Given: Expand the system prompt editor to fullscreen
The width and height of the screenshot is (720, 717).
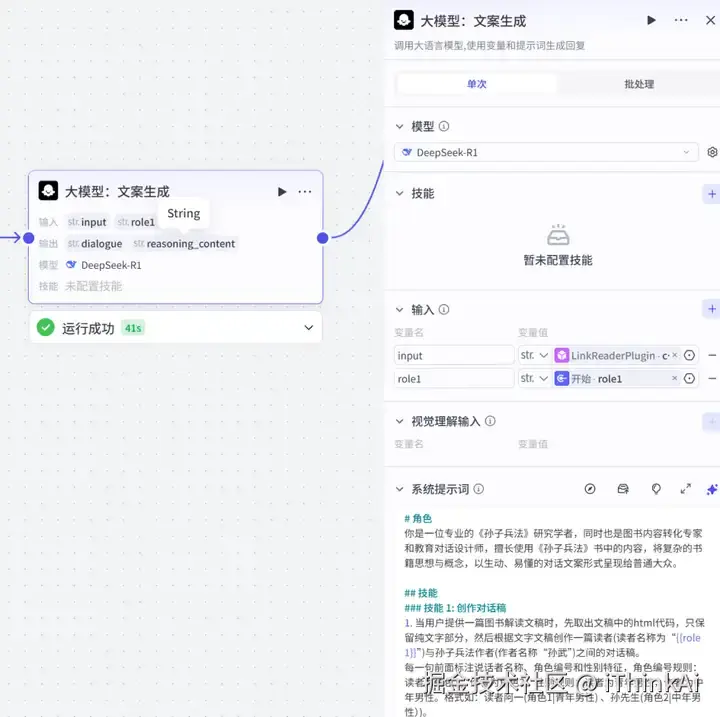Looking at the screenshot, I should 685,489.
